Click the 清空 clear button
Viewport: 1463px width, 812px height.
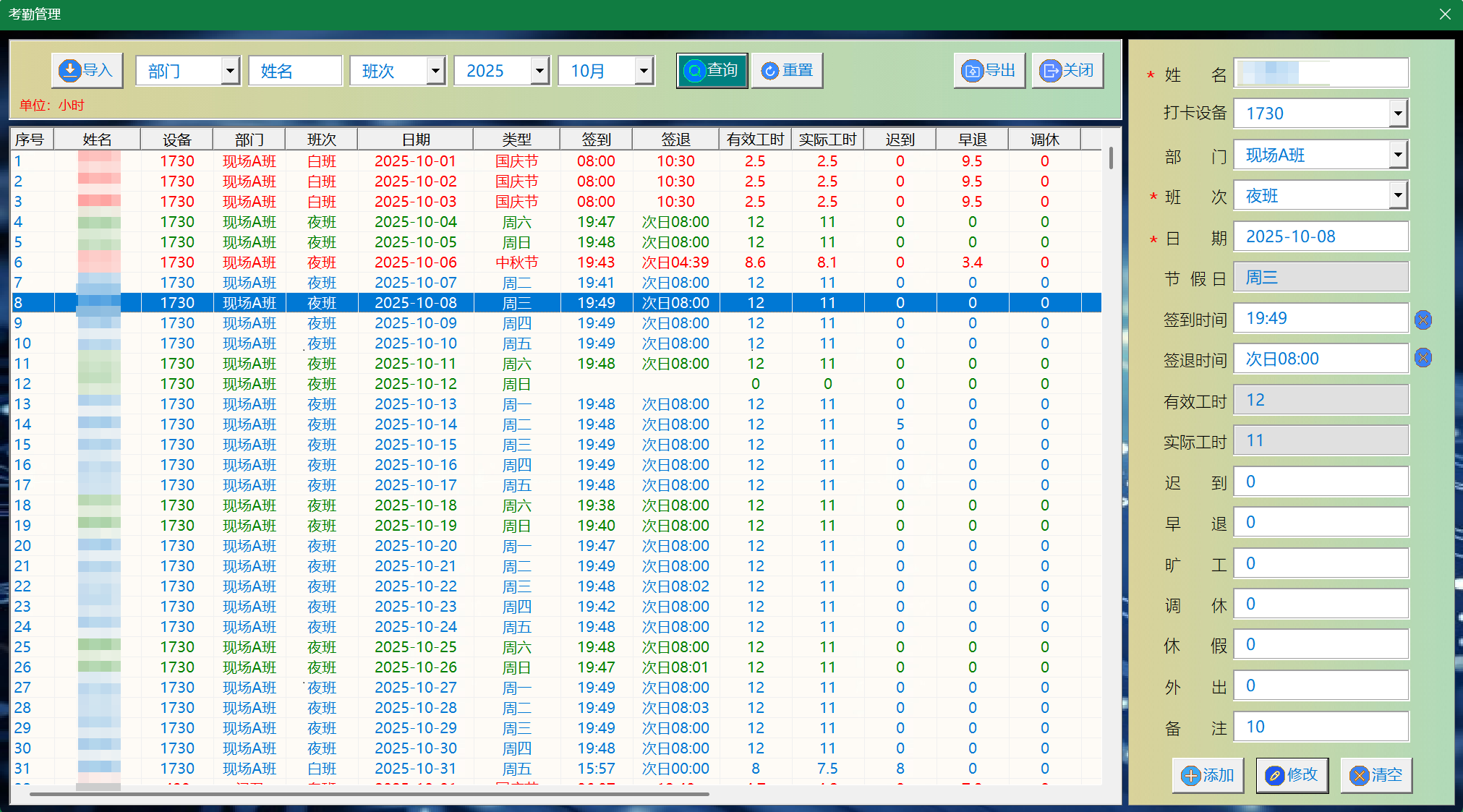tap(1376, 776)
